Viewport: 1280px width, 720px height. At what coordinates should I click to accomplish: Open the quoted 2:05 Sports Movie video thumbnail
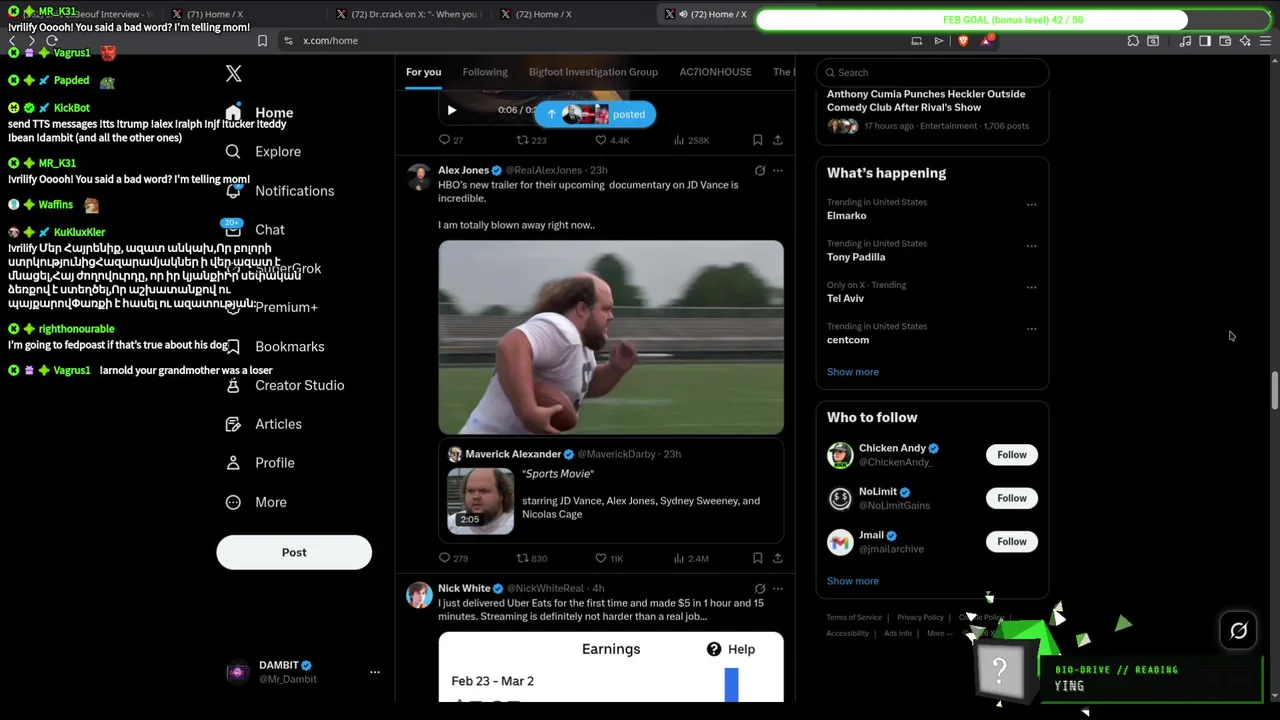480,500
